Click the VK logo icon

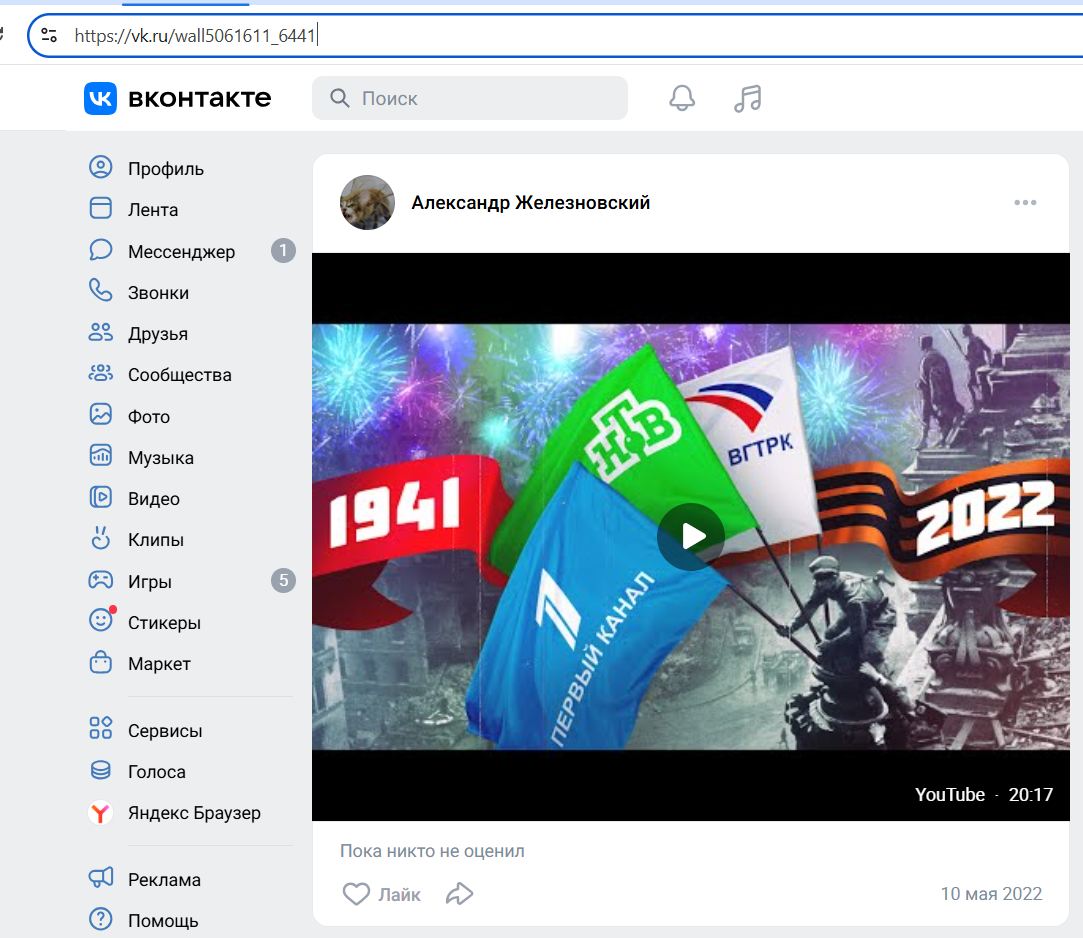tap(100, 98)
